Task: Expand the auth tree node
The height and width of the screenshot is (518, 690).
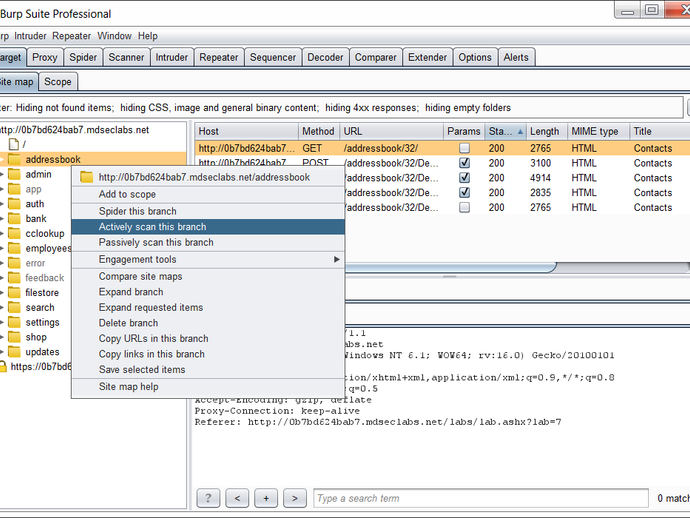Action: click(x=2, y=204)
